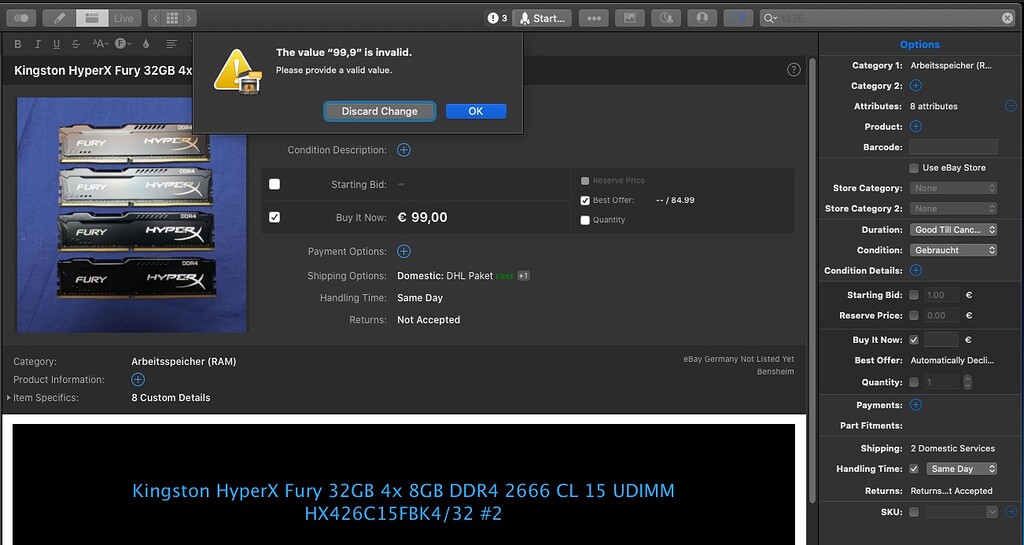Add a Condition Description with plus button

coord(404,150)
